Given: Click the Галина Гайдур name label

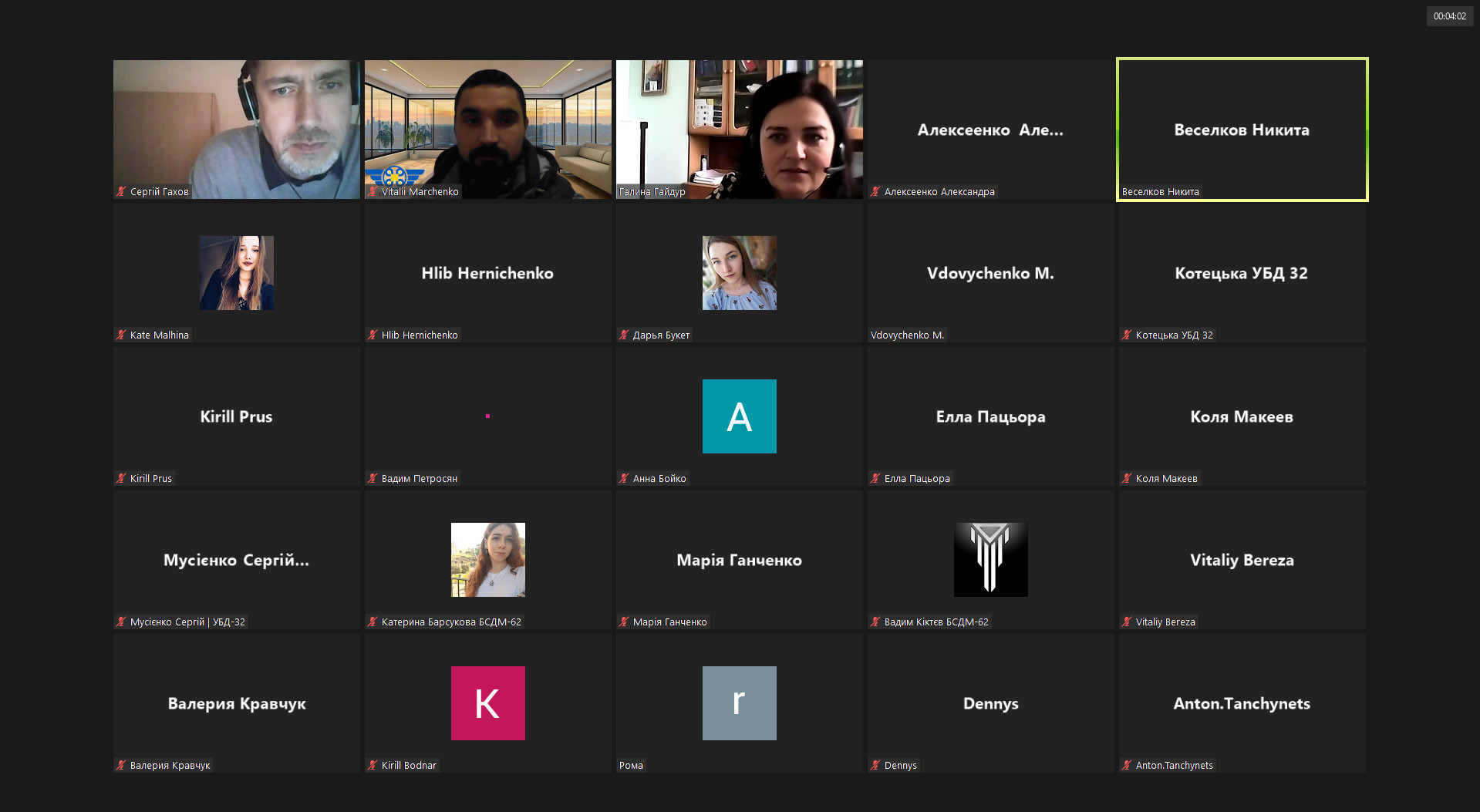Looking at the screenshot, I should point(652,191).
